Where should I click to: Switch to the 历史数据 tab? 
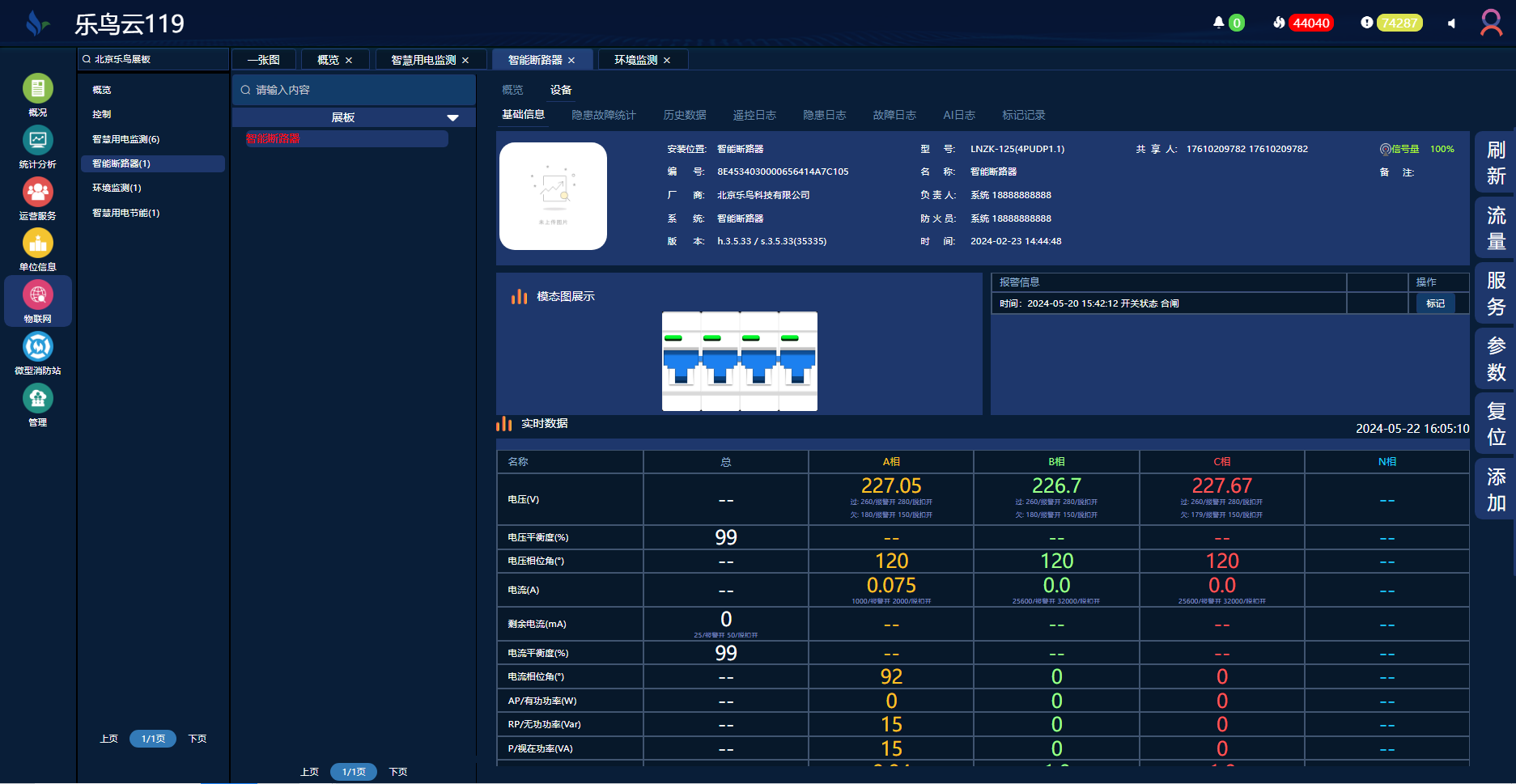pos(684,115)
